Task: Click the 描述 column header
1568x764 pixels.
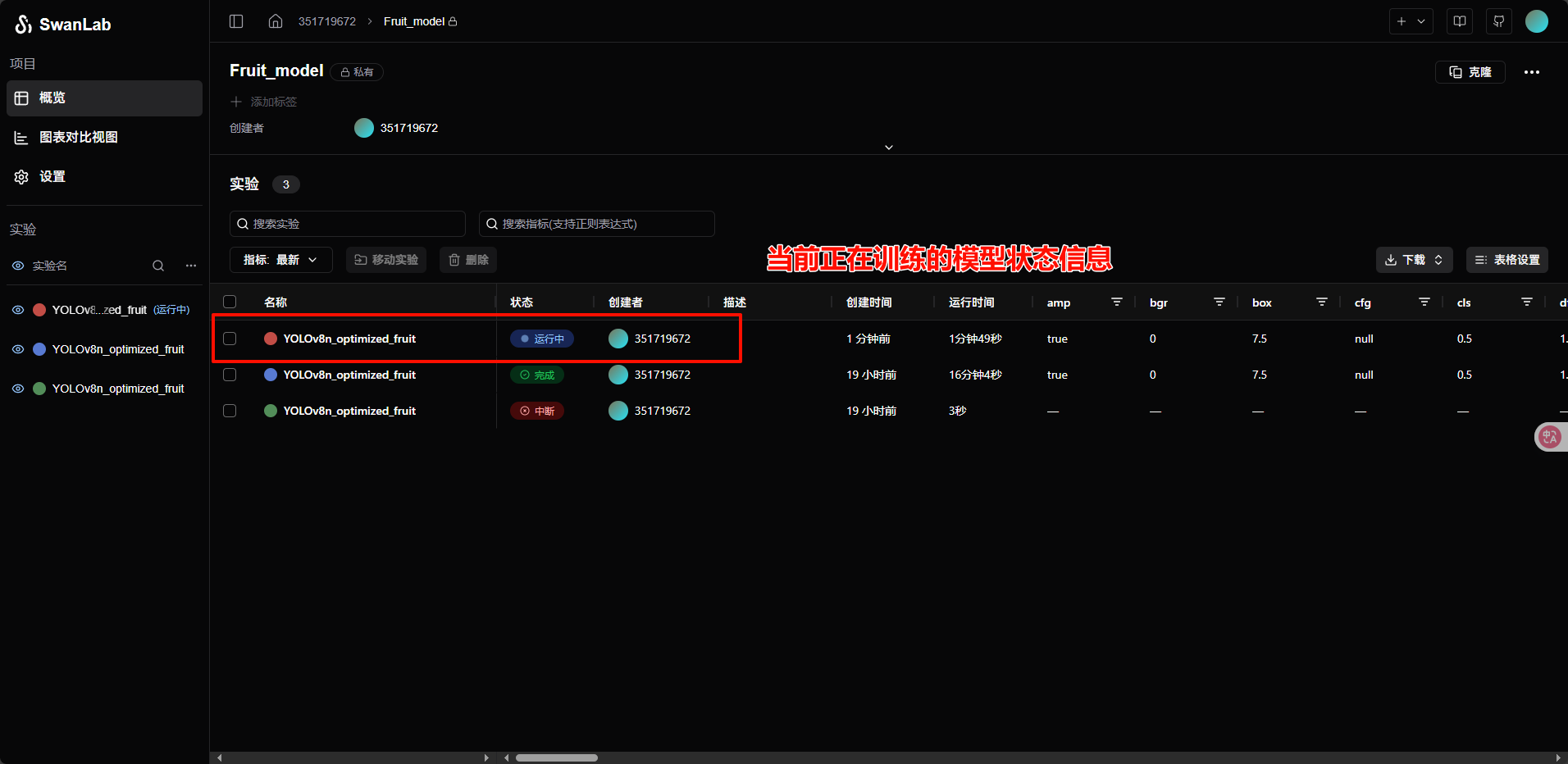Action: tap(735, 302)
